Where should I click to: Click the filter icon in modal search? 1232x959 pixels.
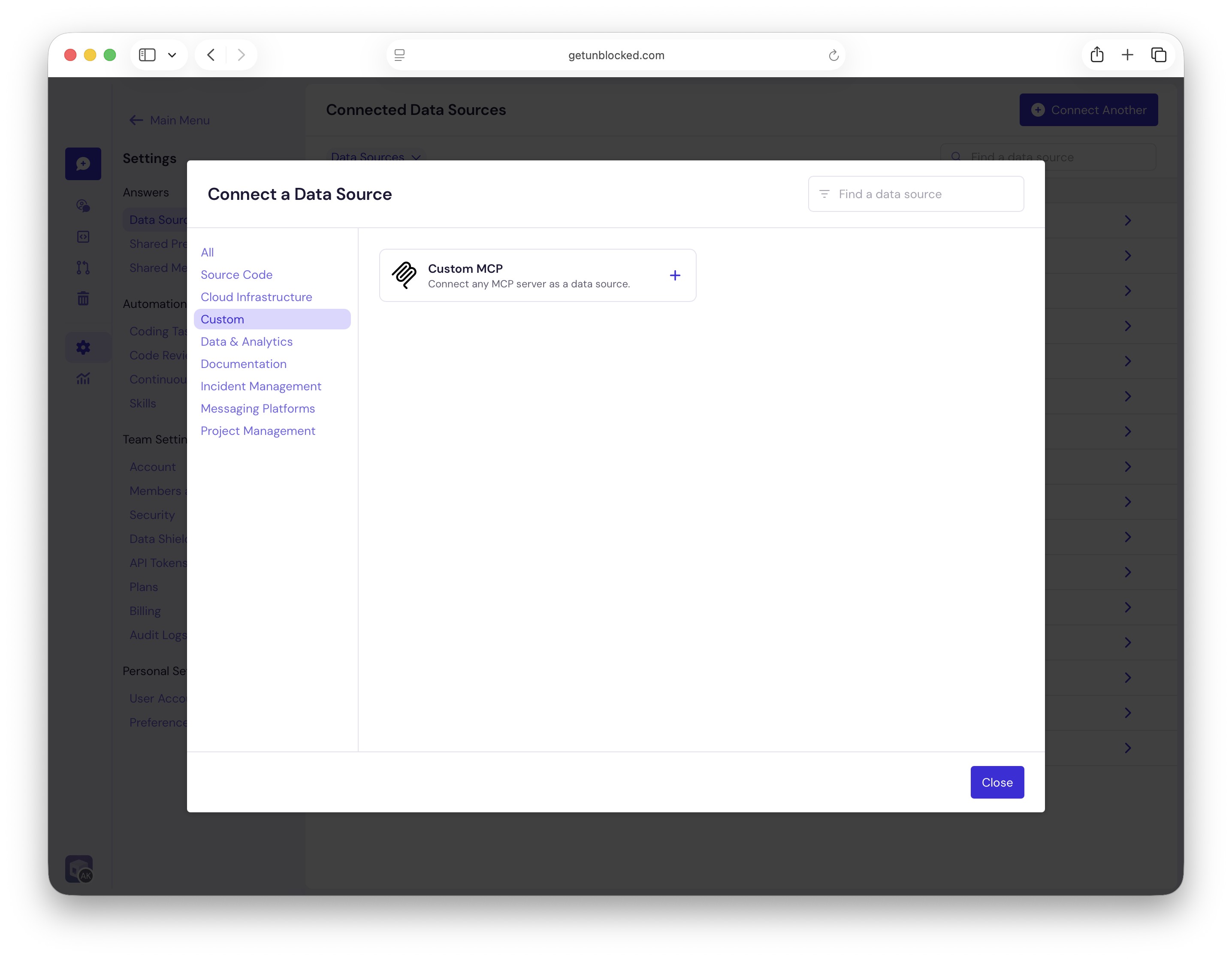pyautogui.click(x=824, y=194)
